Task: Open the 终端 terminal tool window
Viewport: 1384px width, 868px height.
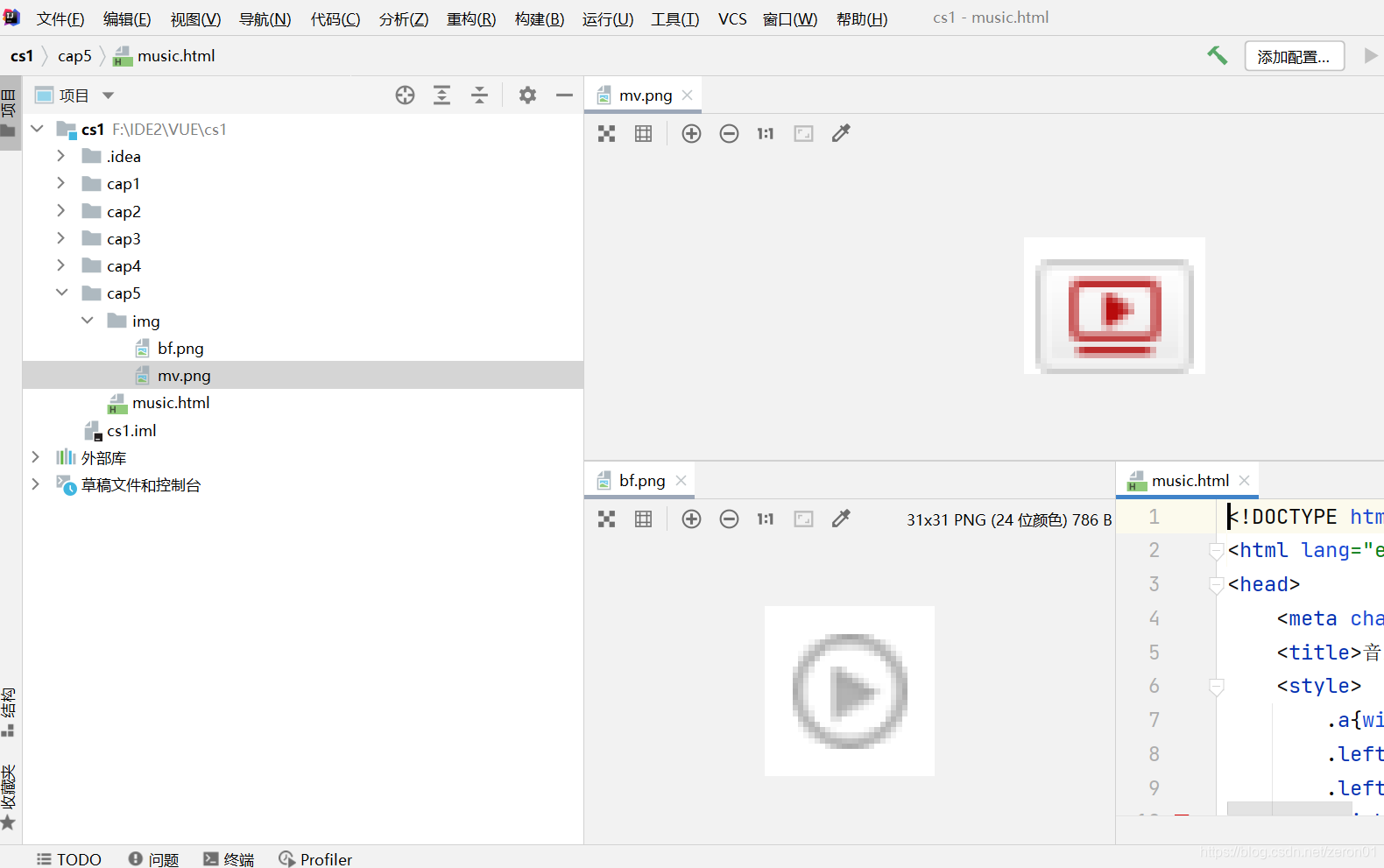Action: click(x=229, y=859)
